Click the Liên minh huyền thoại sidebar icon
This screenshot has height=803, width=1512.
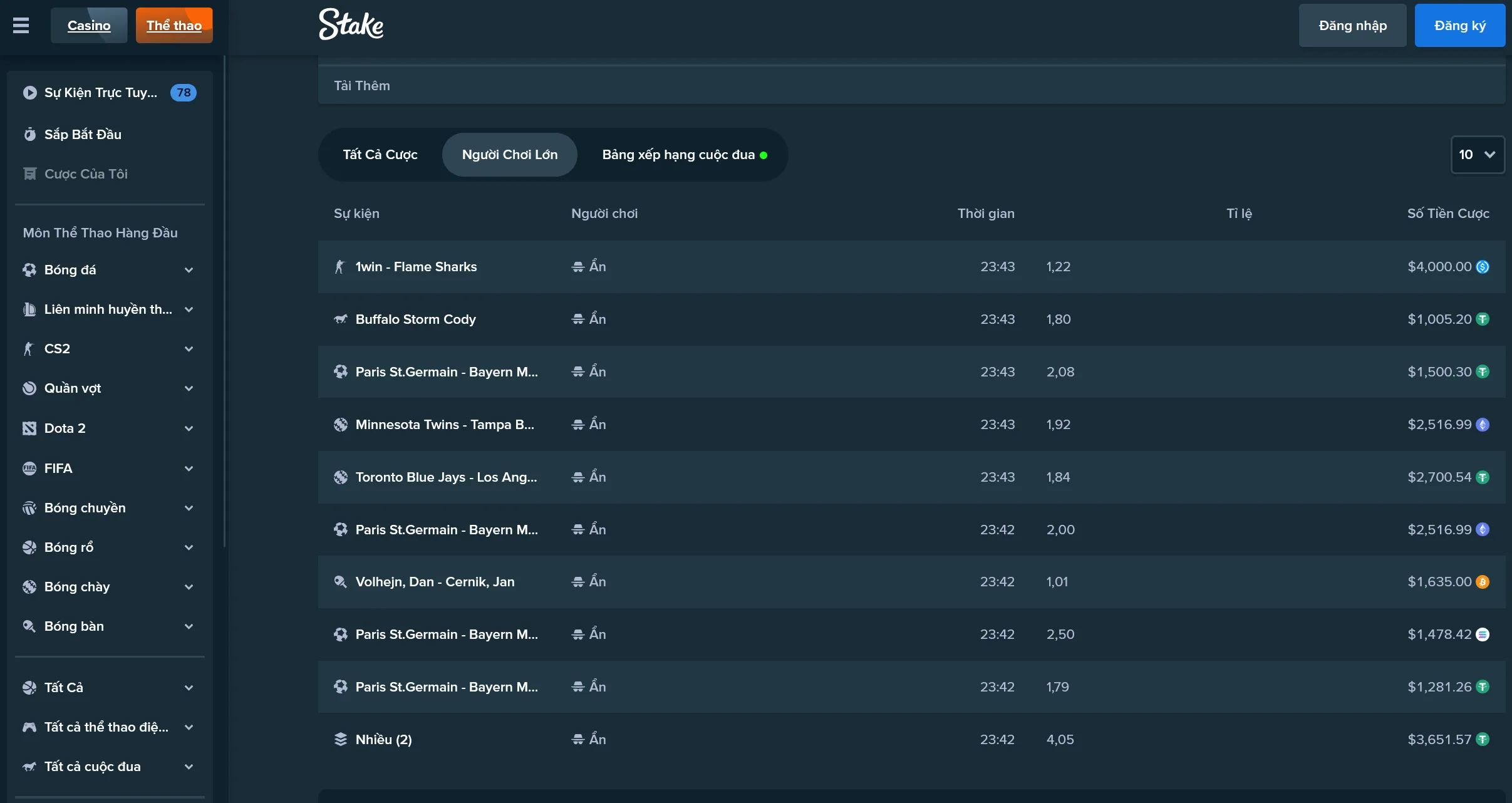point(29,309)
